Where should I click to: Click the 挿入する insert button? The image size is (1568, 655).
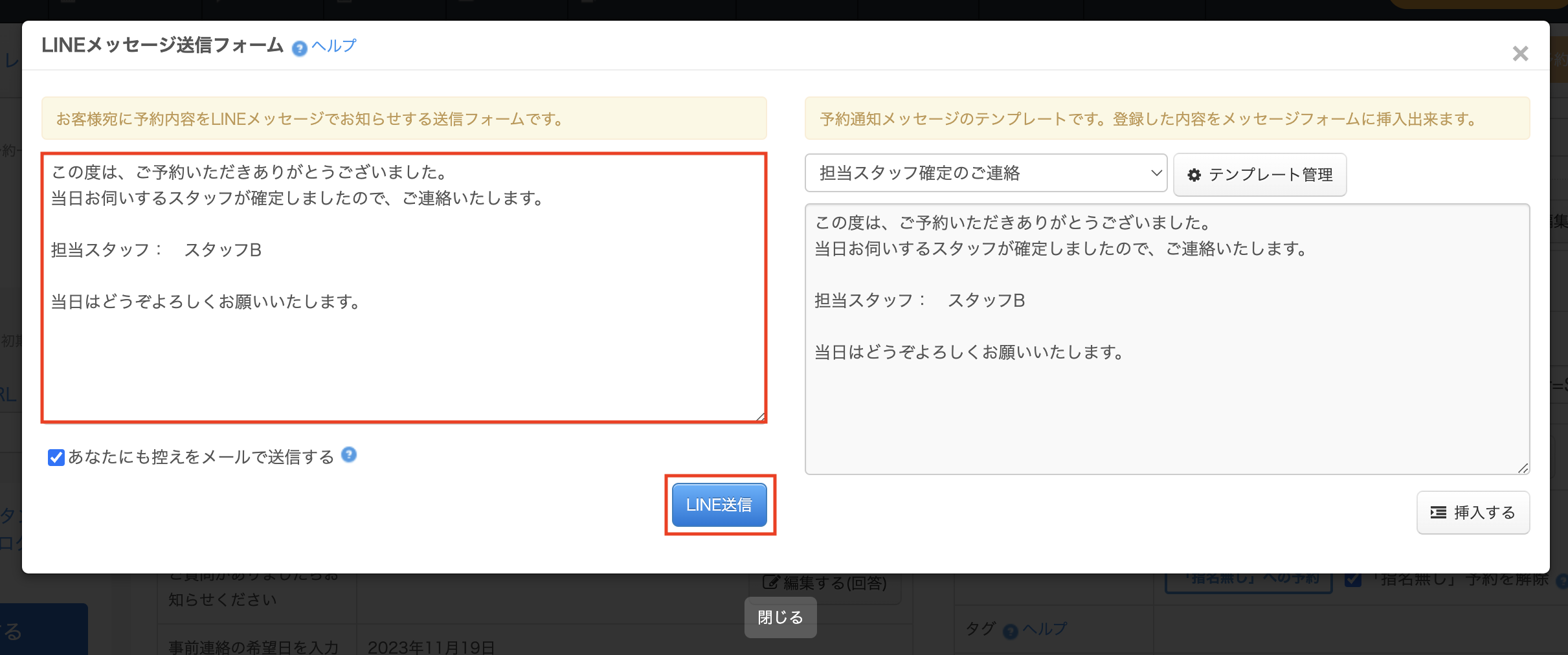[x=1473, y=513]
